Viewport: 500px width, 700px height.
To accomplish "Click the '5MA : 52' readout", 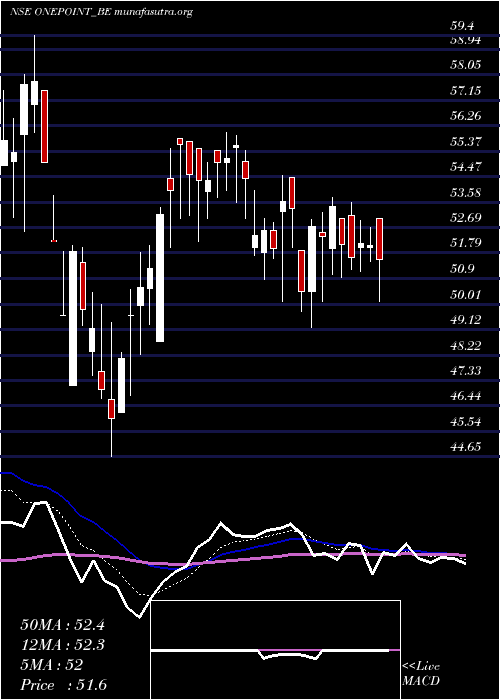I will [x=51, y=665].
